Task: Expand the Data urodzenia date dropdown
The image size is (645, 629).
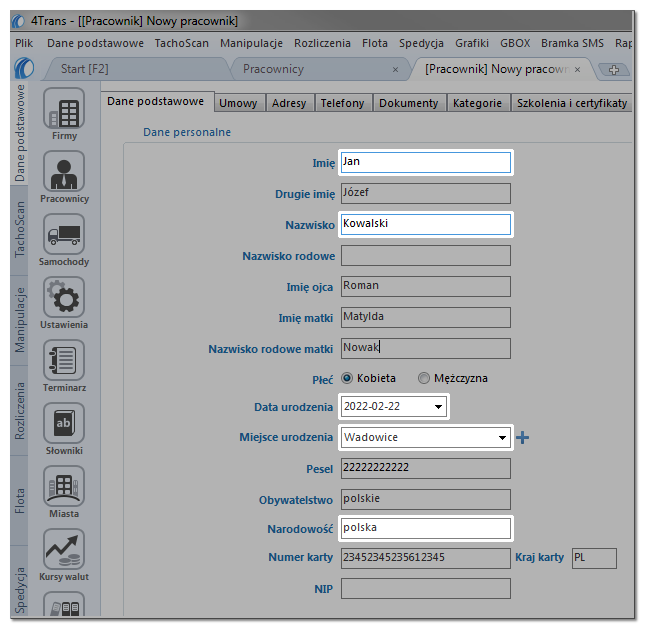Action: [x=439, y=407]
